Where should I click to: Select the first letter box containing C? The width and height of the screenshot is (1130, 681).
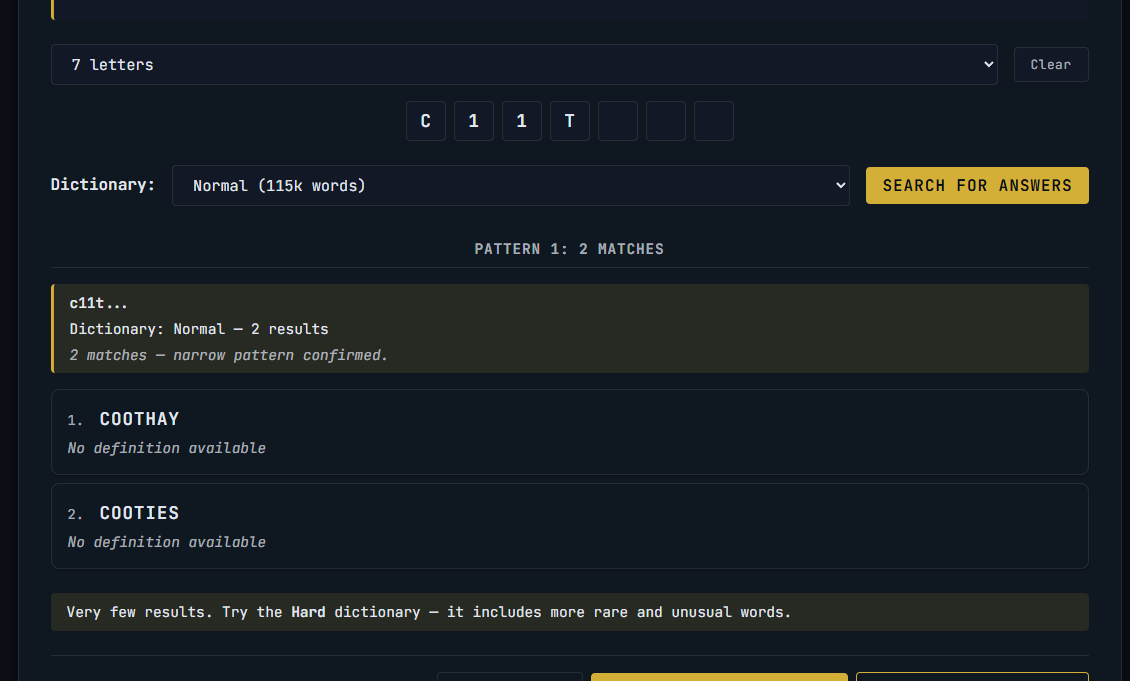[426, 121]
